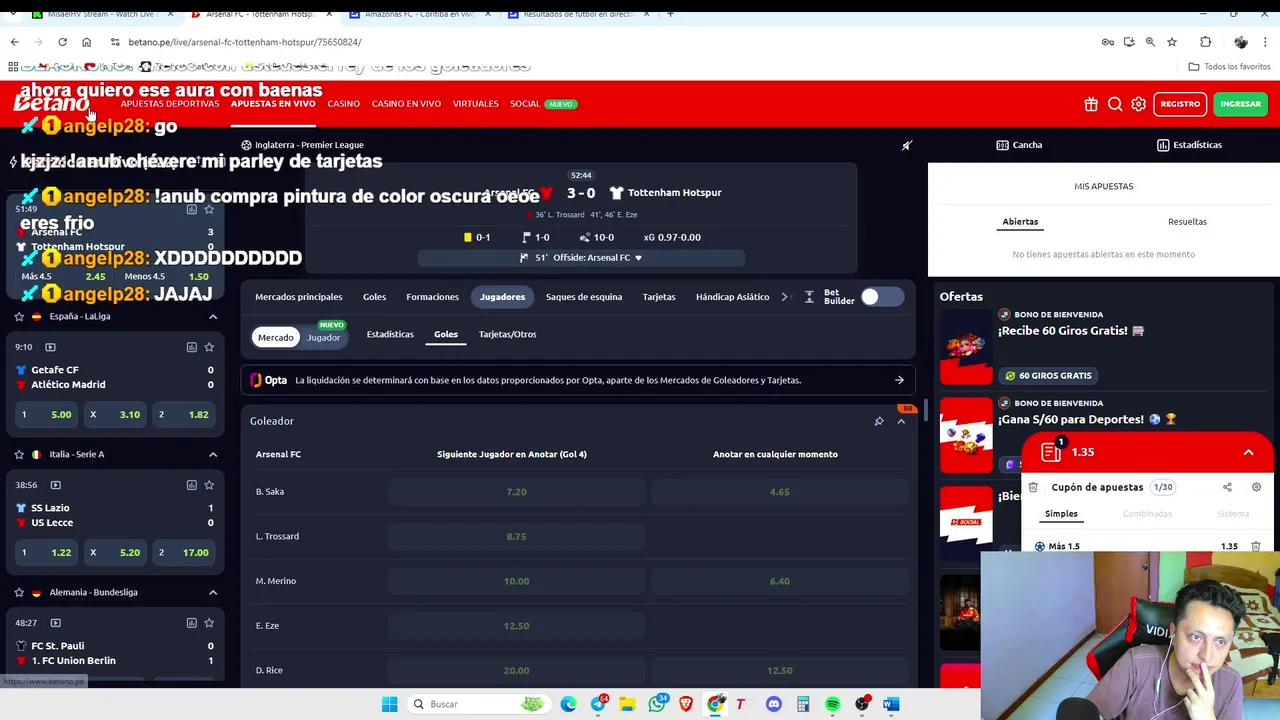Screen dimensions: 1280x720
Task: Open the Opta settlement info arrow
Action: [899, 380]
